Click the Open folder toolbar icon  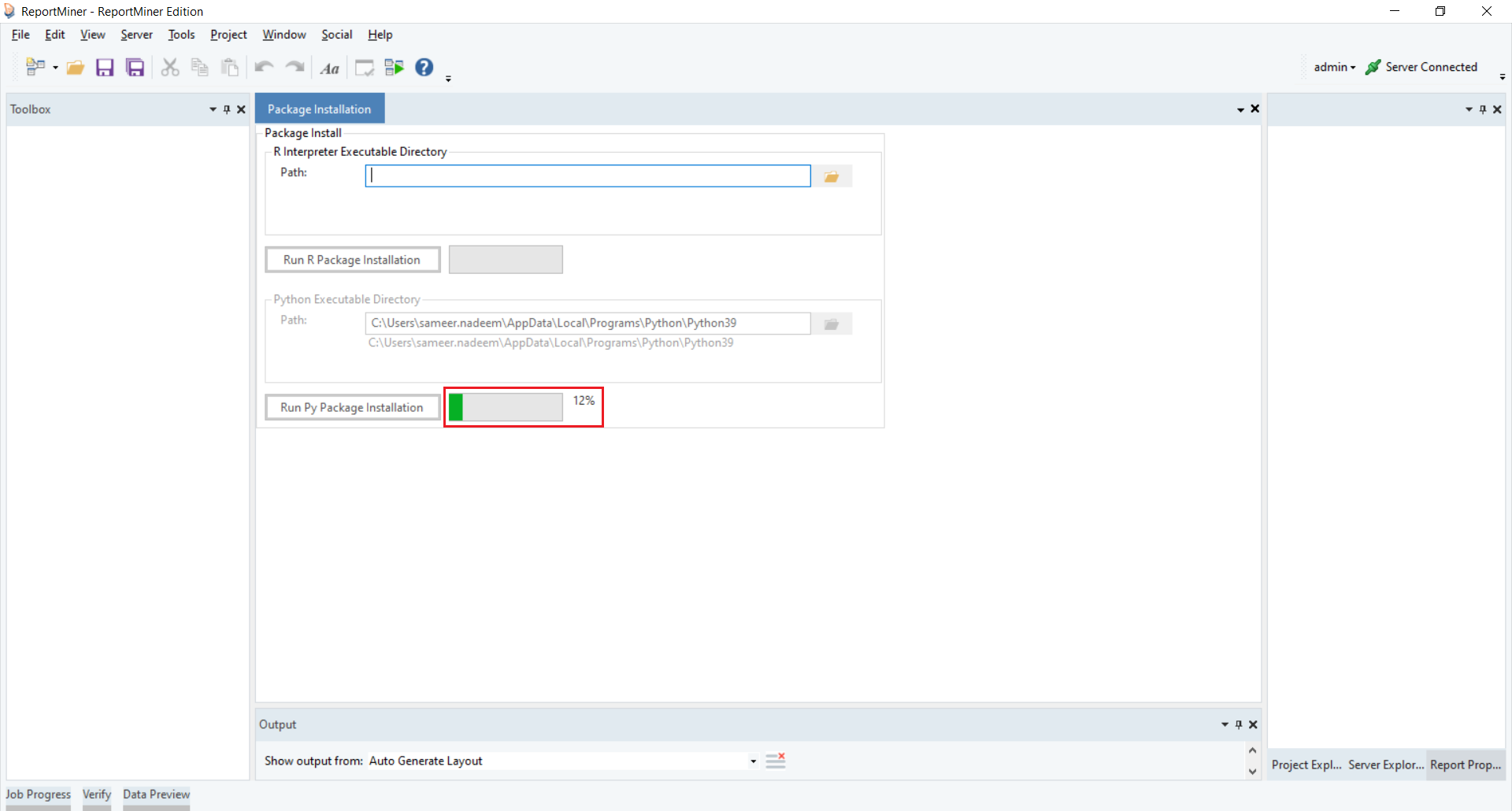click(x=76, y=68)
